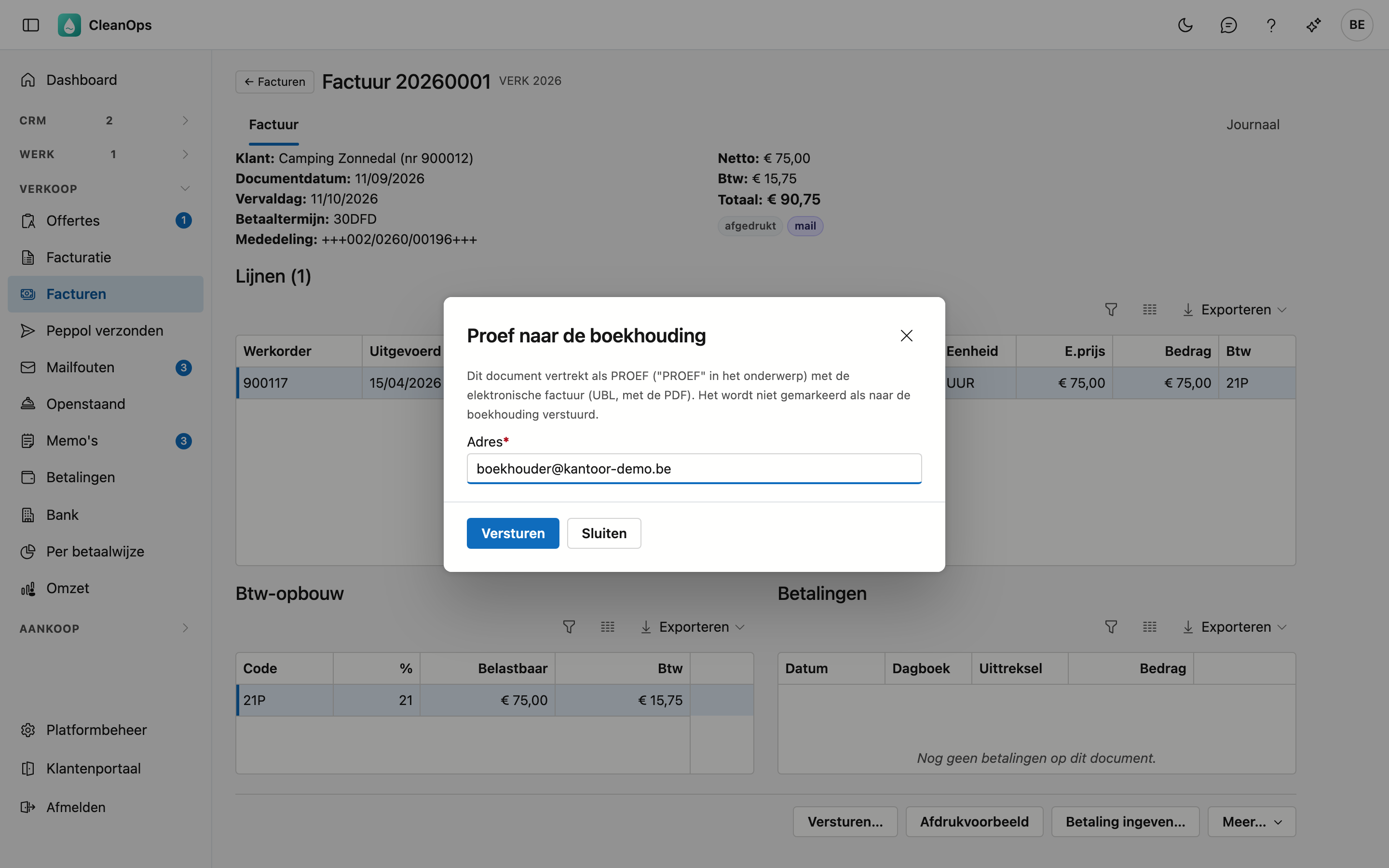Image resolution: width=1389 pixels, height=868 pixels.
Task: Open the Meer... dropdown button
Action: point(1252,822)
